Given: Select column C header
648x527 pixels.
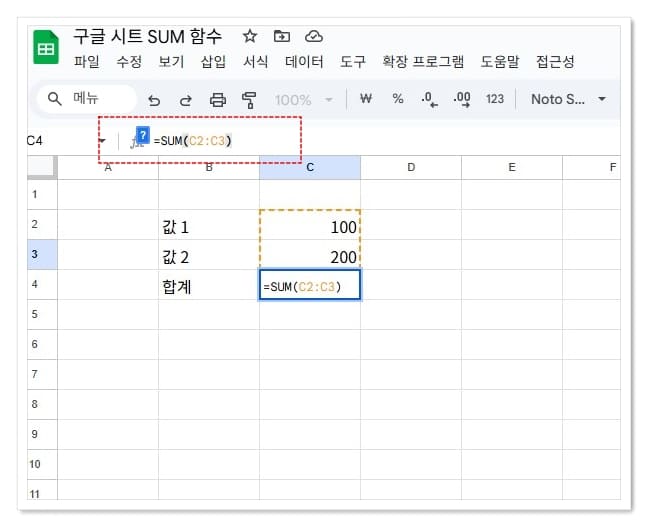Looking at the screenshot, I should pyautogui.click(x=310, y=167).
